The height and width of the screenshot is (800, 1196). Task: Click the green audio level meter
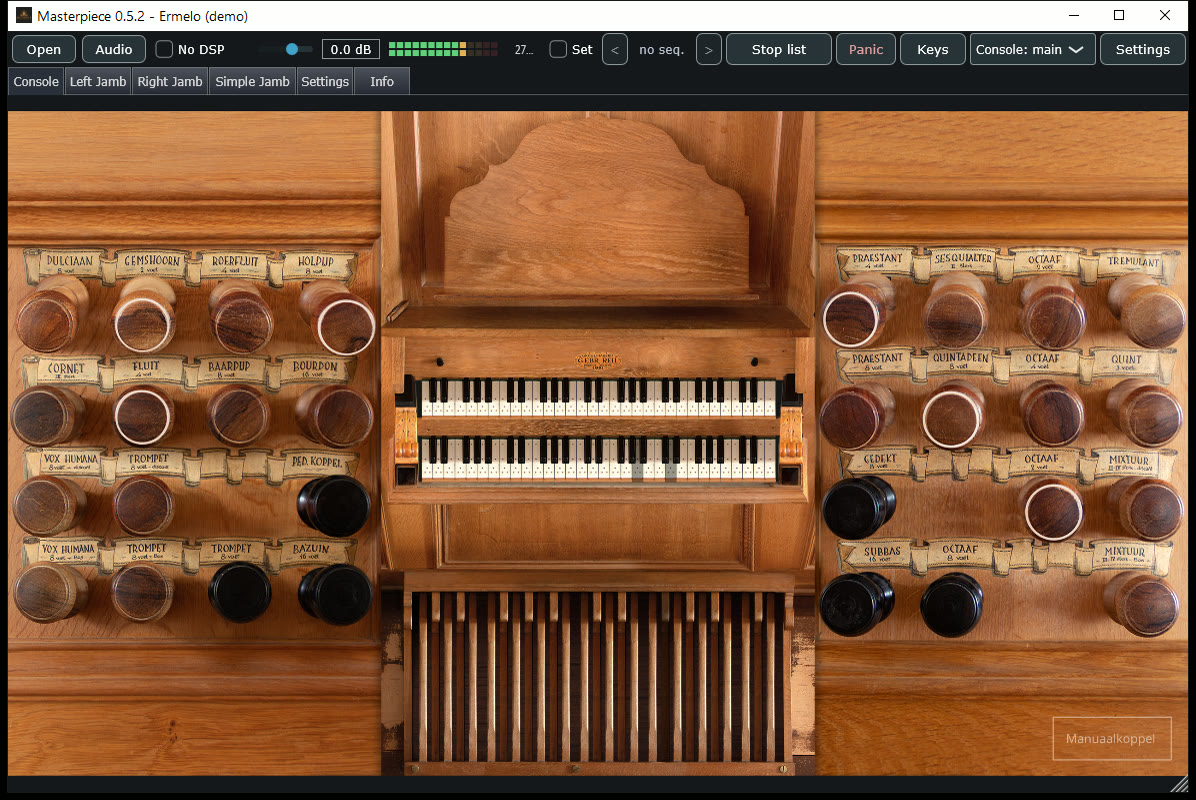click(x=443, y=50)
